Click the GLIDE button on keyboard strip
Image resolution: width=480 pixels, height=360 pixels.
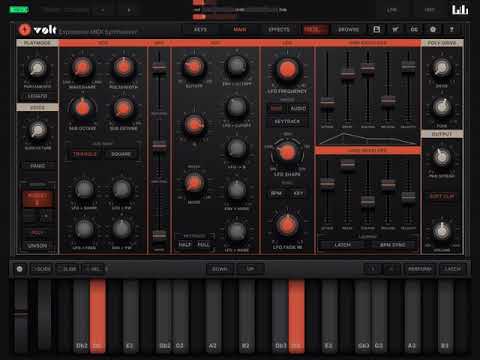68,269
